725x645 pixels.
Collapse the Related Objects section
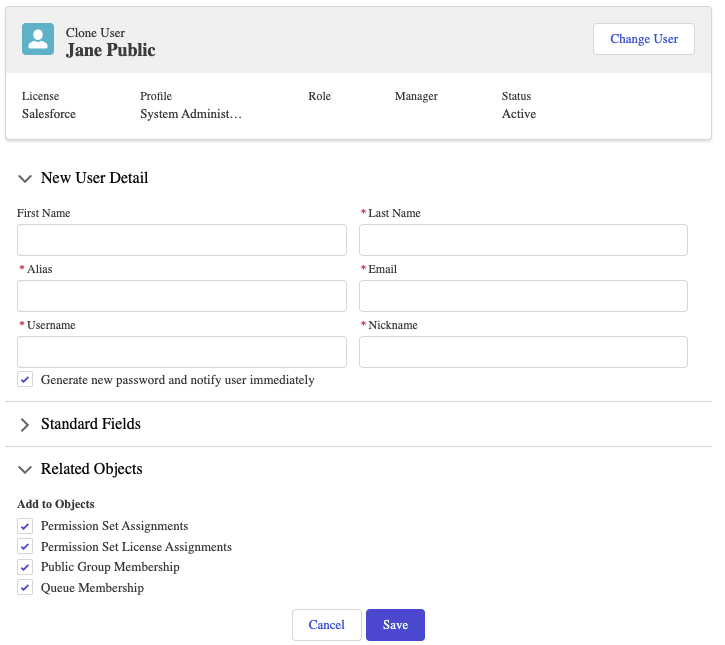tap(26, 470)
